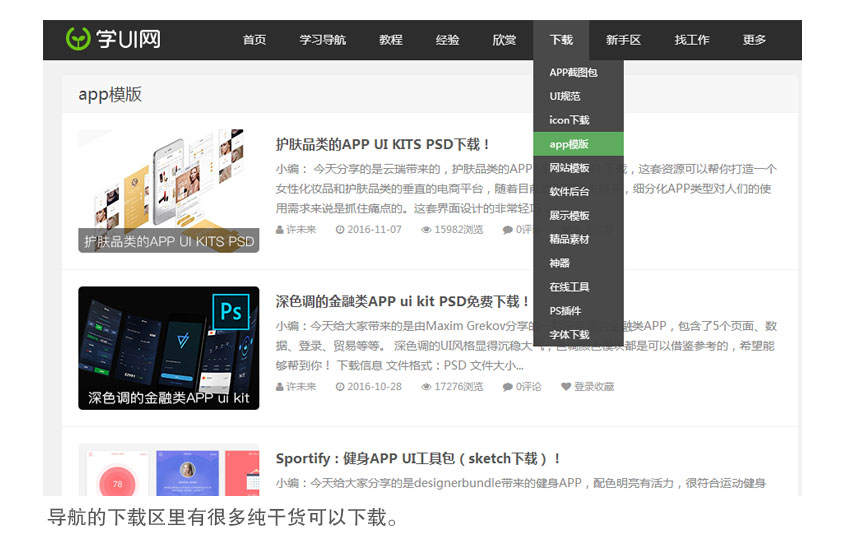The width and height of the screenshot is (850, 550).
Task: Click the eye icon beside 15982浏览
Action: coord(426,230)
